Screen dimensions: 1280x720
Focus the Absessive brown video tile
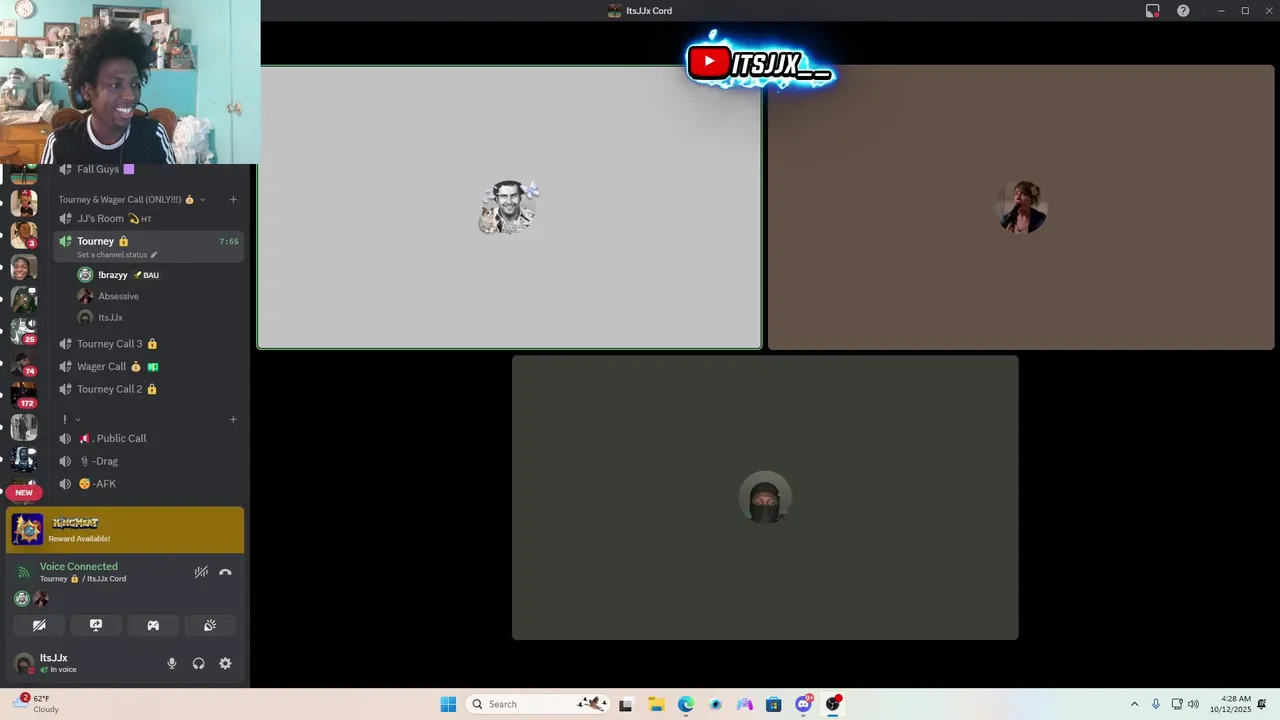1021,207
